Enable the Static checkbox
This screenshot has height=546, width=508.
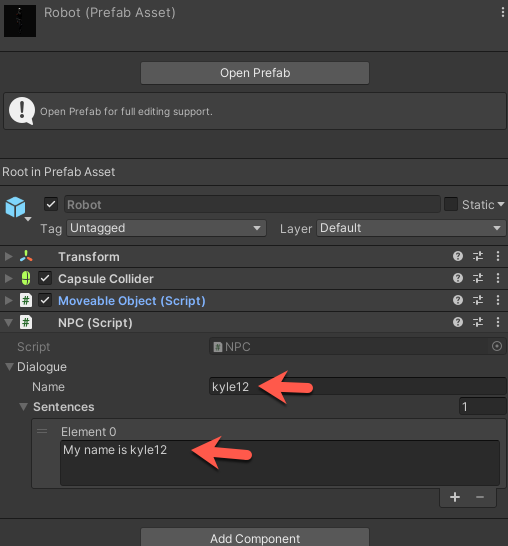tap(451, 204)
